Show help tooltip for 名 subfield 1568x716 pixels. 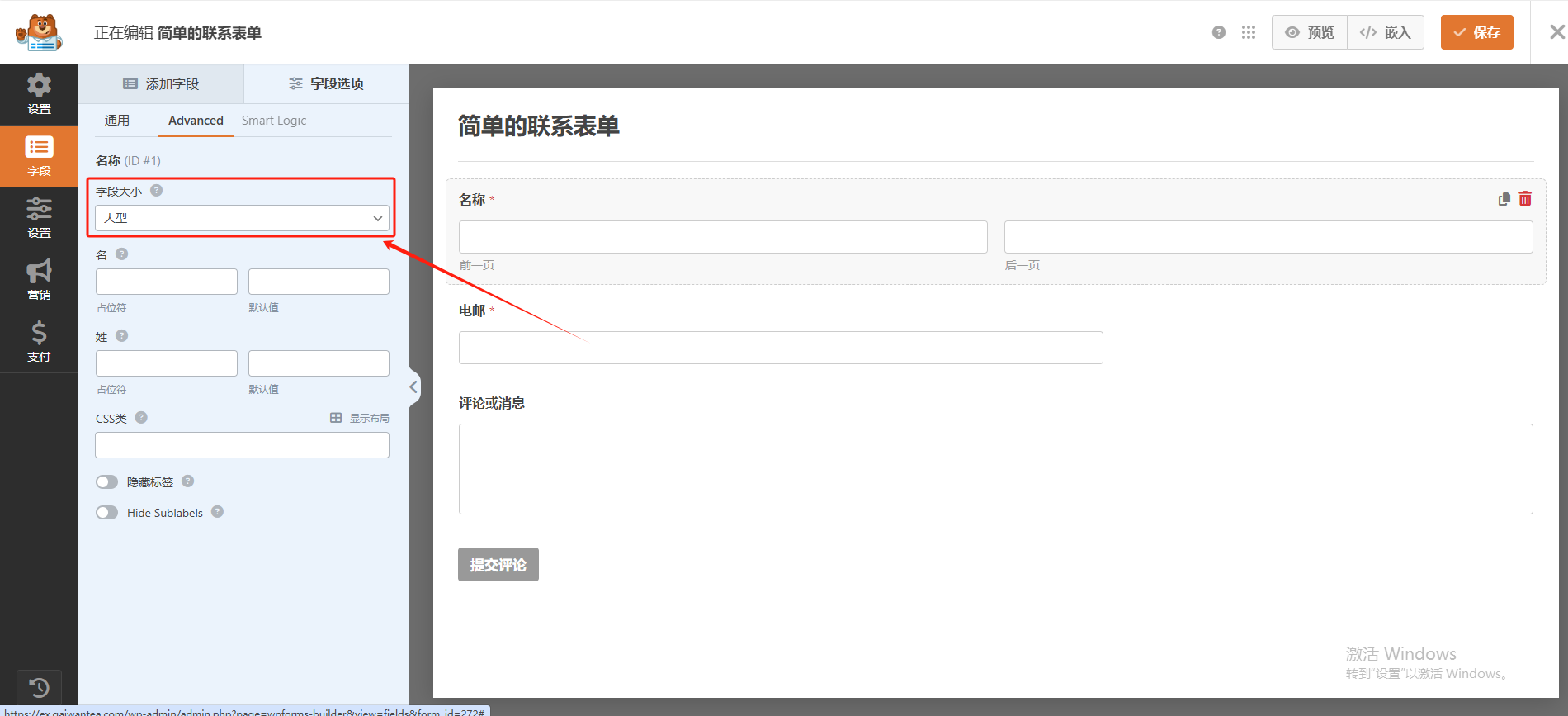(122, 254)
